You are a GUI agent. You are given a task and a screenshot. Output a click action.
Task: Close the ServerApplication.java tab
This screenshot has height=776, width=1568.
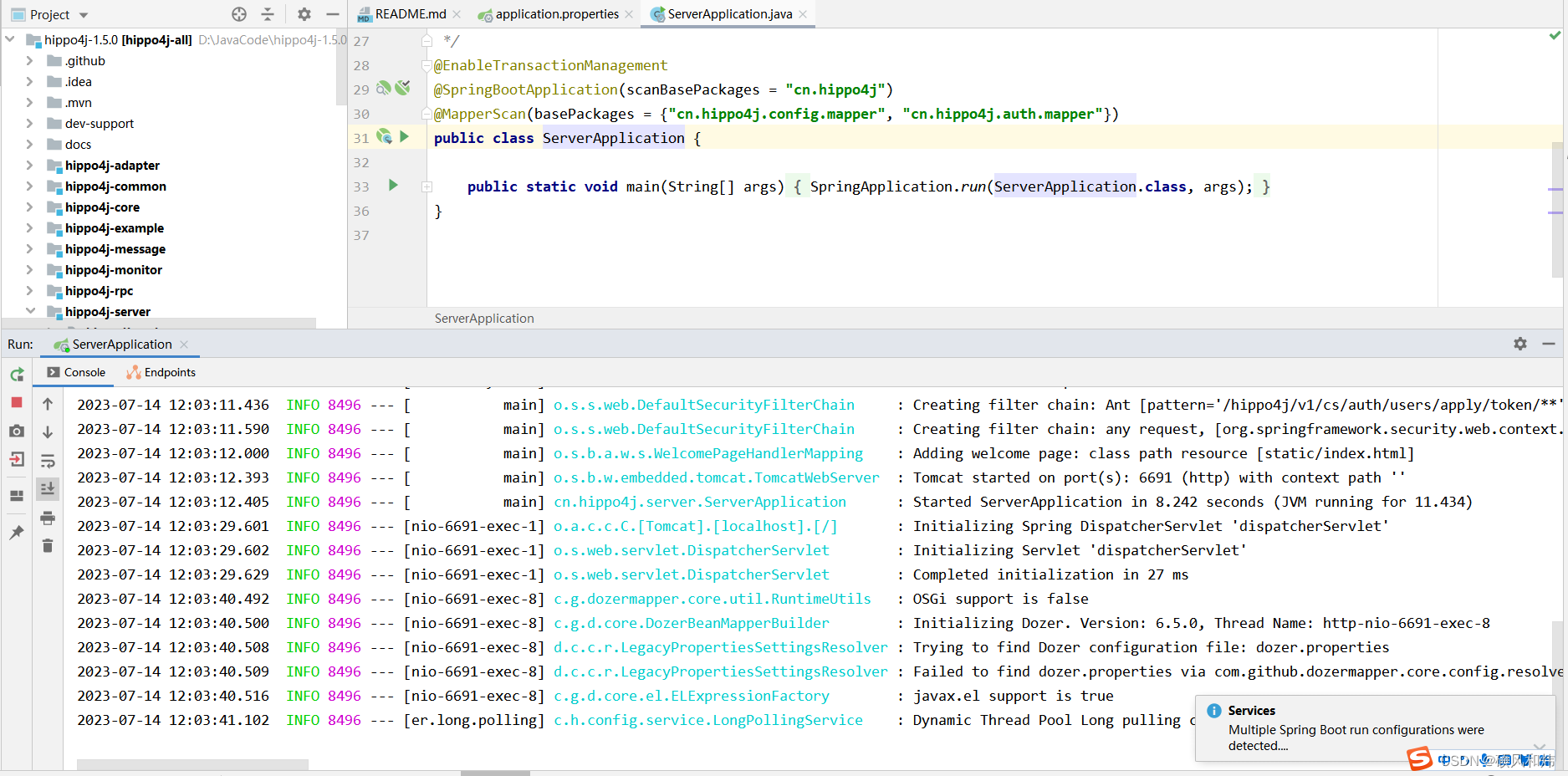coord(803,14)
